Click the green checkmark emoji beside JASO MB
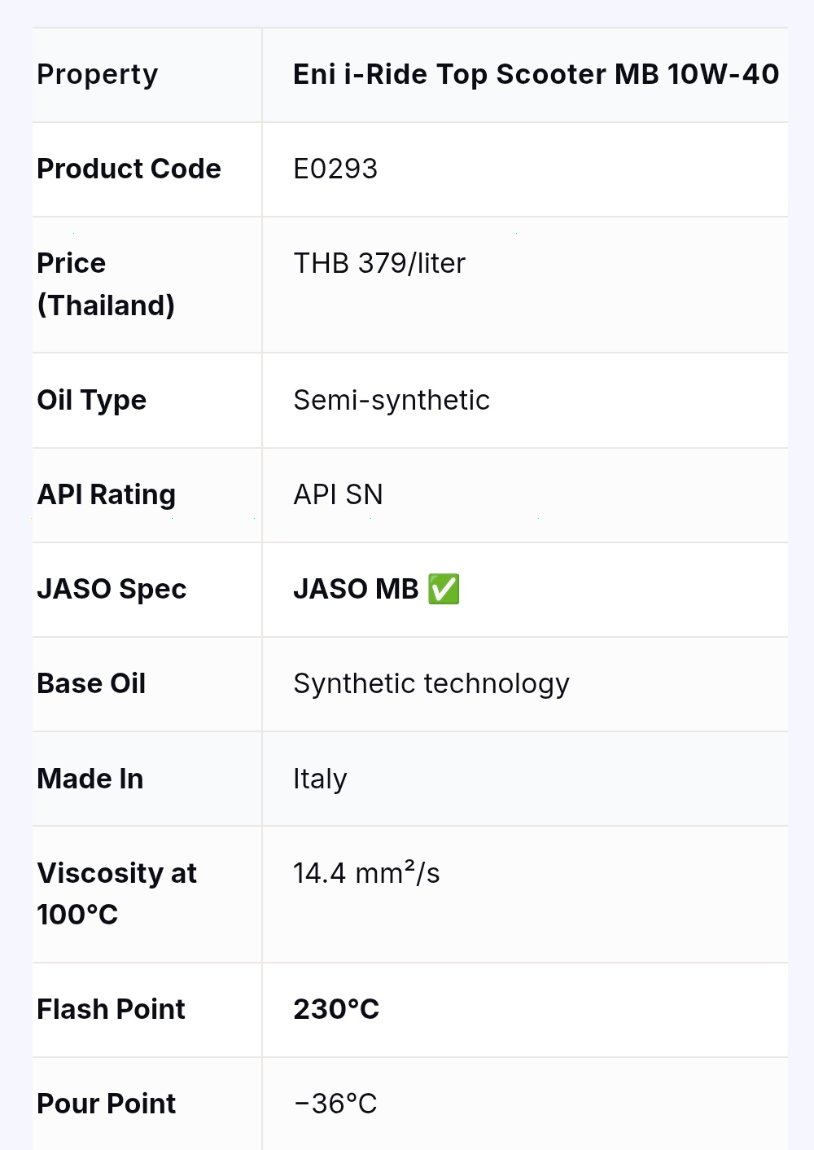The height and width of the screenshot is (1150, 814). point(444,589)
